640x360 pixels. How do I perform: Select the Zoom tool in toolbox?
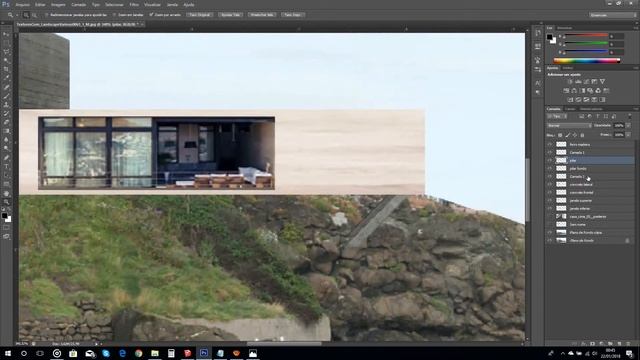(x=6, y=202)
